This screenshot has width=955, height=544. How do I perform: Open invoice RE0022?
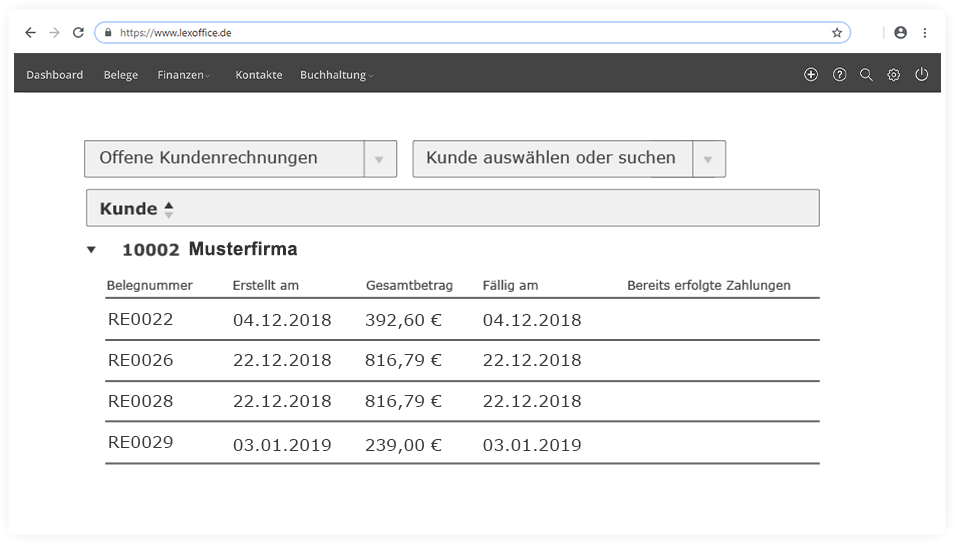(140, 320)
